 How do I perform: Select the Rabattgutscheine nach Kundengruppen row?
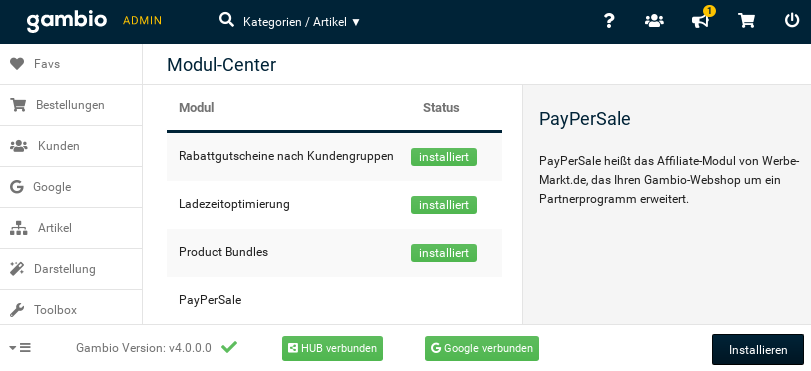pos(334,157)
